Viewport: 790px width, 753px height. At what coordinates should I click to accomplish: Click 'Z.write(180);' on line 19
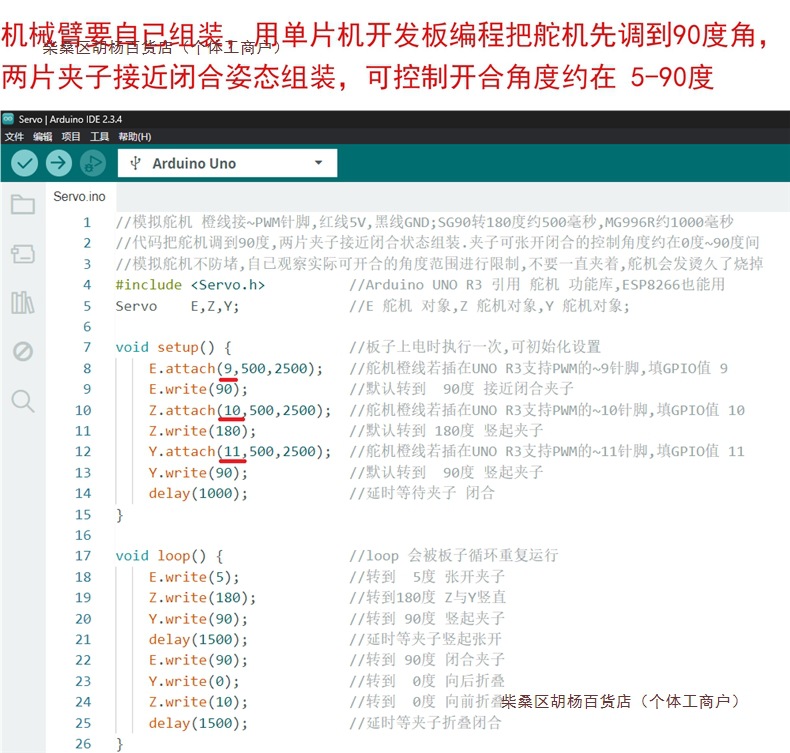pos(203,597)
